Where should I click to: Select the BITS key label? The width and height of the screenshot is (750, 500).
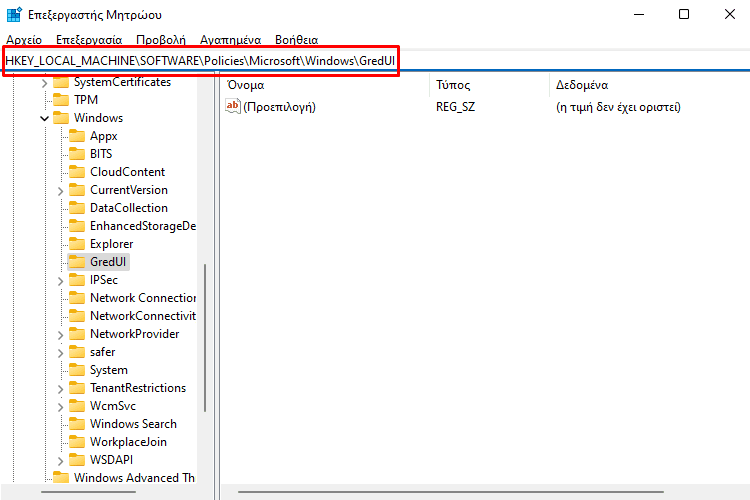coord(101,154)
